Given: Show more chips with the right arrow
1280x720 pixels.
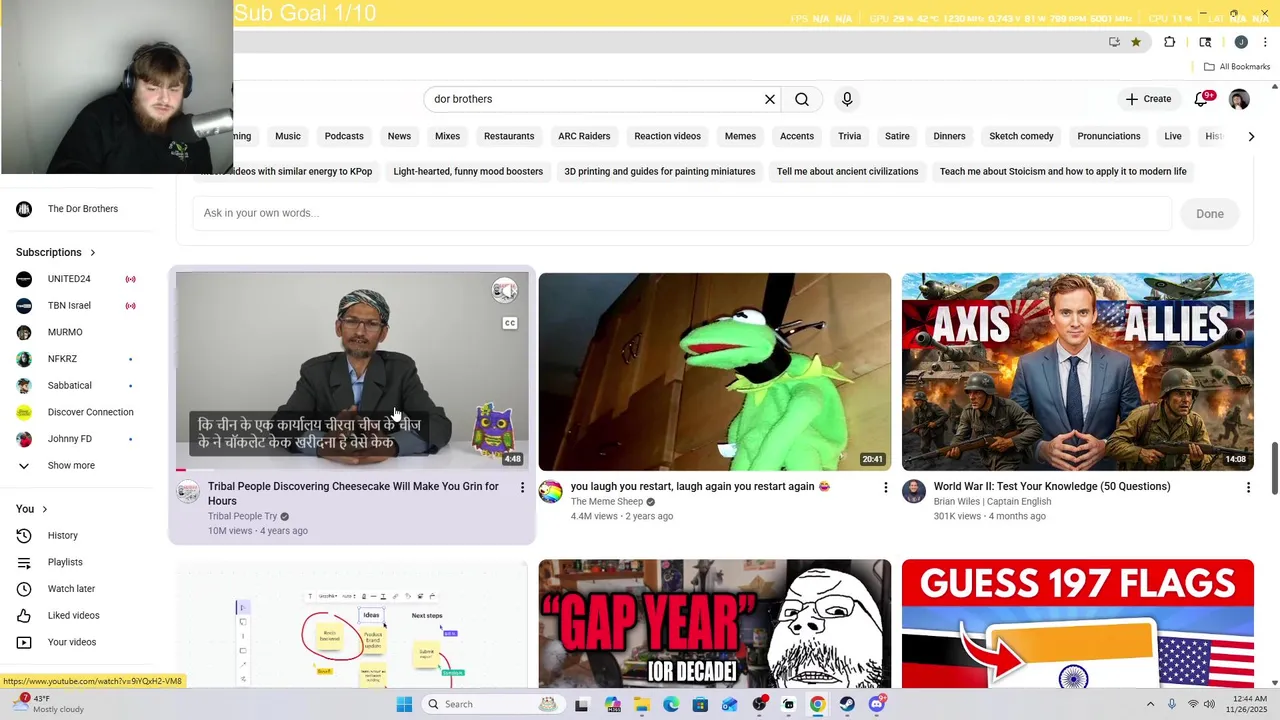Looking at the screenshot, I should tap(1251, 136).
